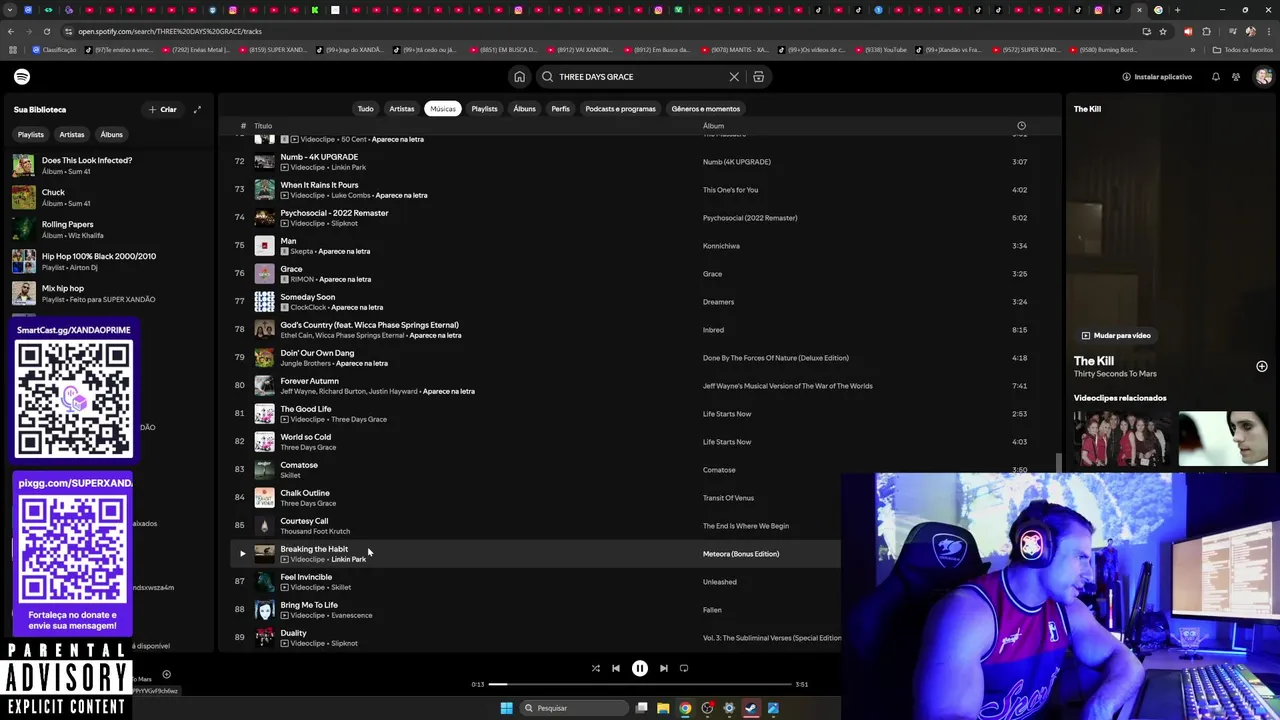The height and width of the screenshot is (720, 1280).
Task: Open OBS Studio from the taskbar
Action: tap(707, 708)
